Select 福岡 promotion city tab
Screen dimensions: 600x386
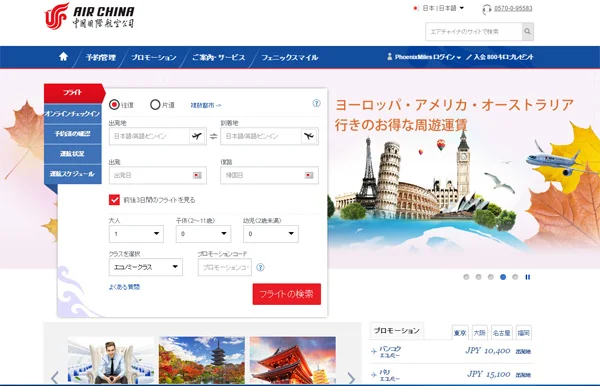pos(524,333)
